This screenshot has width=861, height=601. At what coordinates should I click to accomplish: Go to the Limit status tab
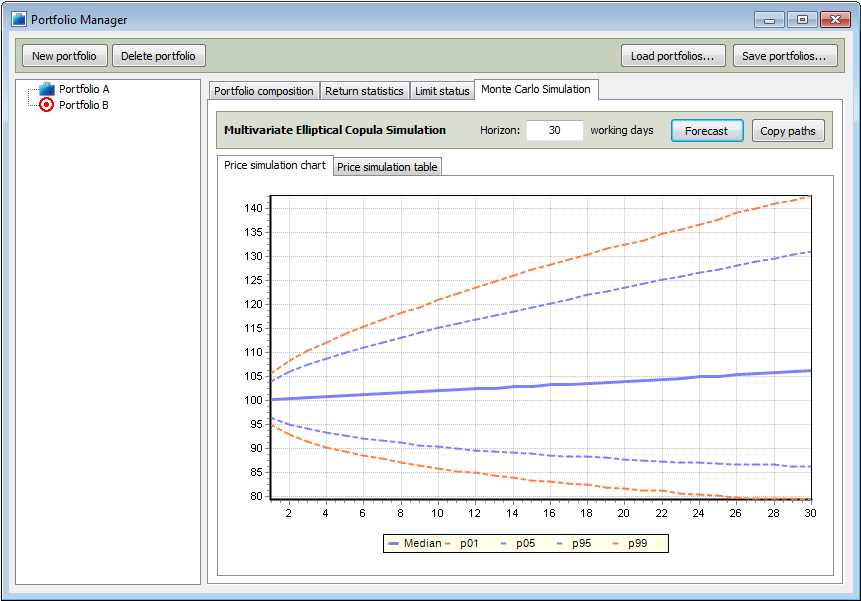442,91
